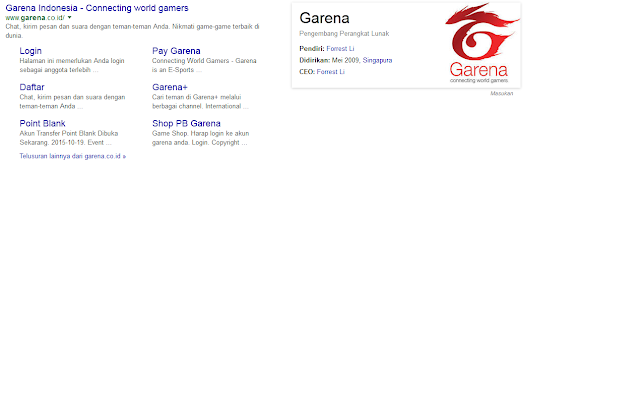Viewport: 640px width, 415px height.
Task: Click the Masukan feedback link
Action: point(502,93)
